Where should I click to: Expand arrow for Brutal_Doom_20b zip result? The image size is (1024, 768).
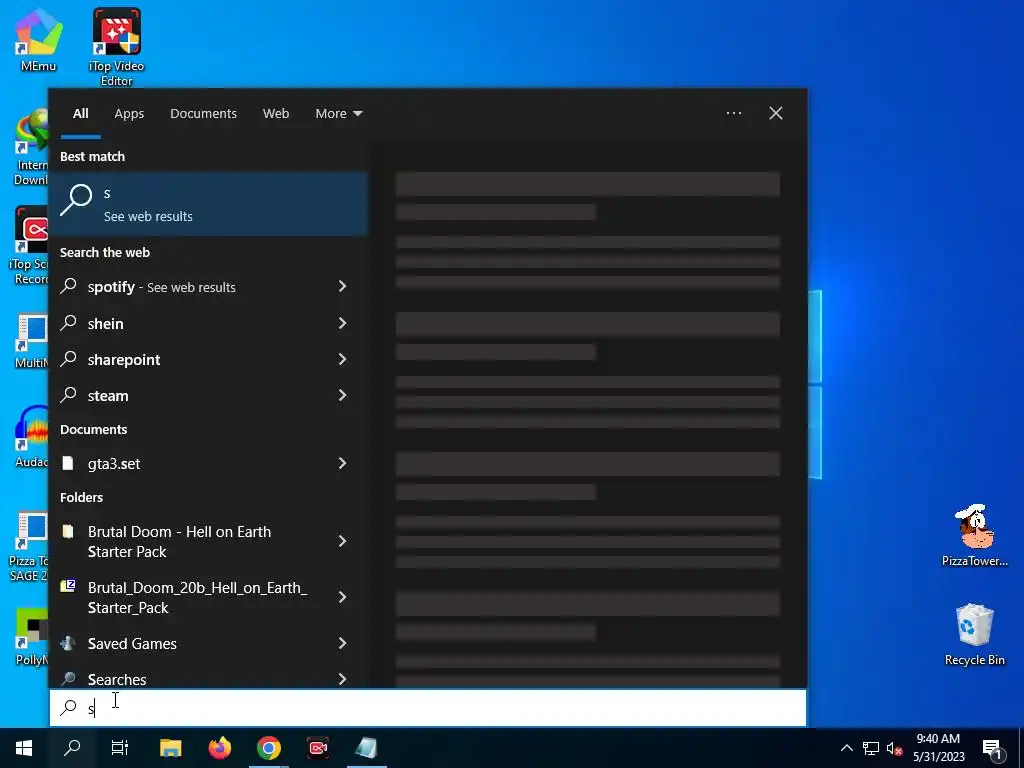click(342, 597)
